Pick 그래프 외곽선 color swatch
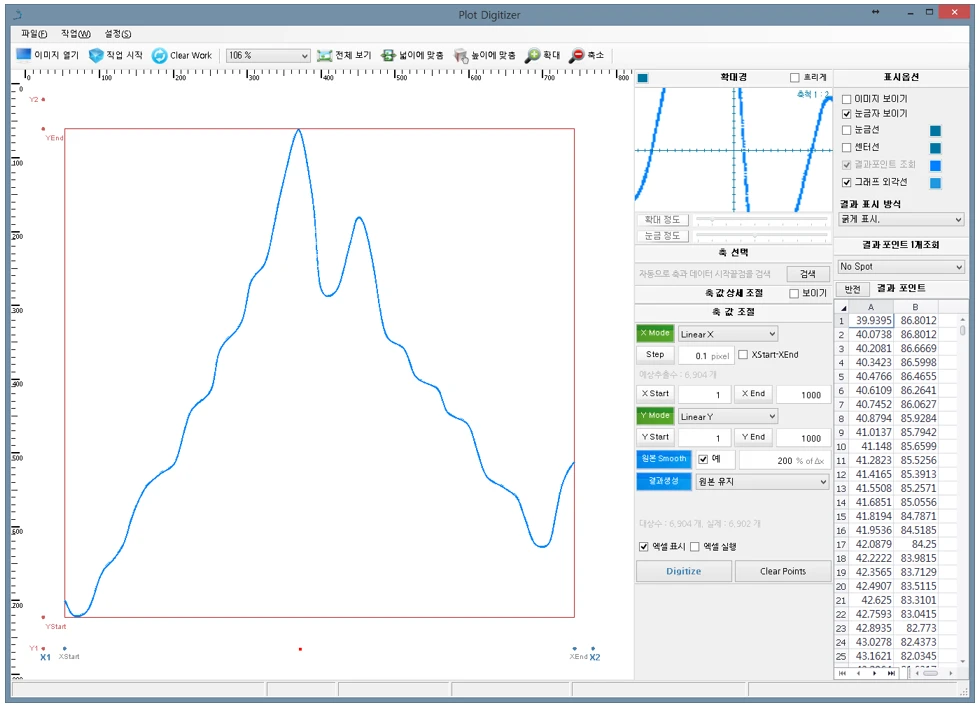Image resolution: width=979 pixels, height=708 pixels. (x=935, y=184)
